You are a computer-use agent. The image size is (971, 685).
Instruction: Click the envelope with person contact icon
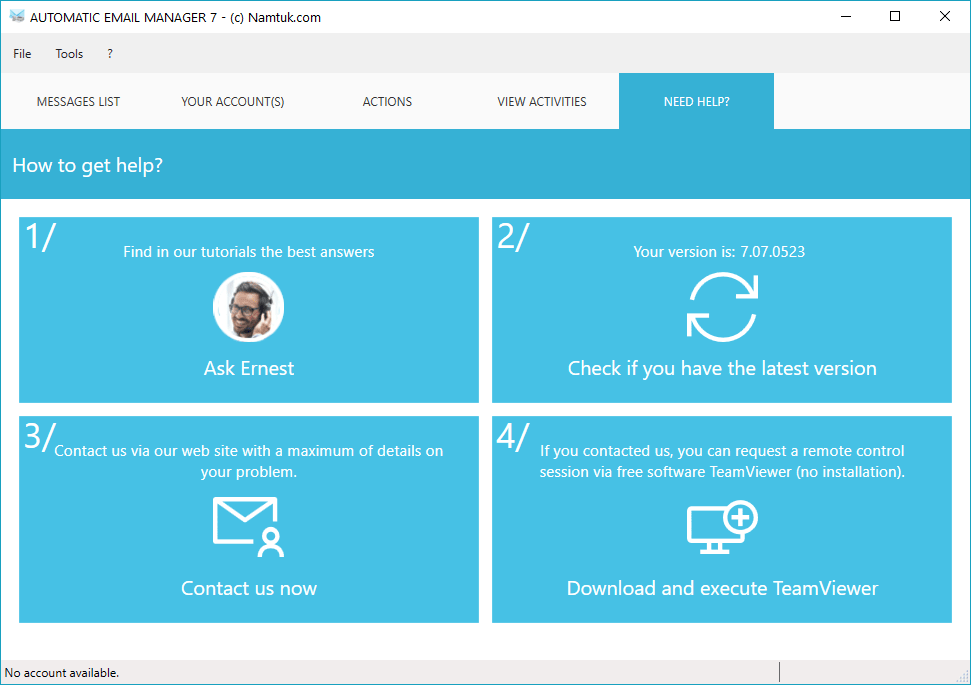248,526
